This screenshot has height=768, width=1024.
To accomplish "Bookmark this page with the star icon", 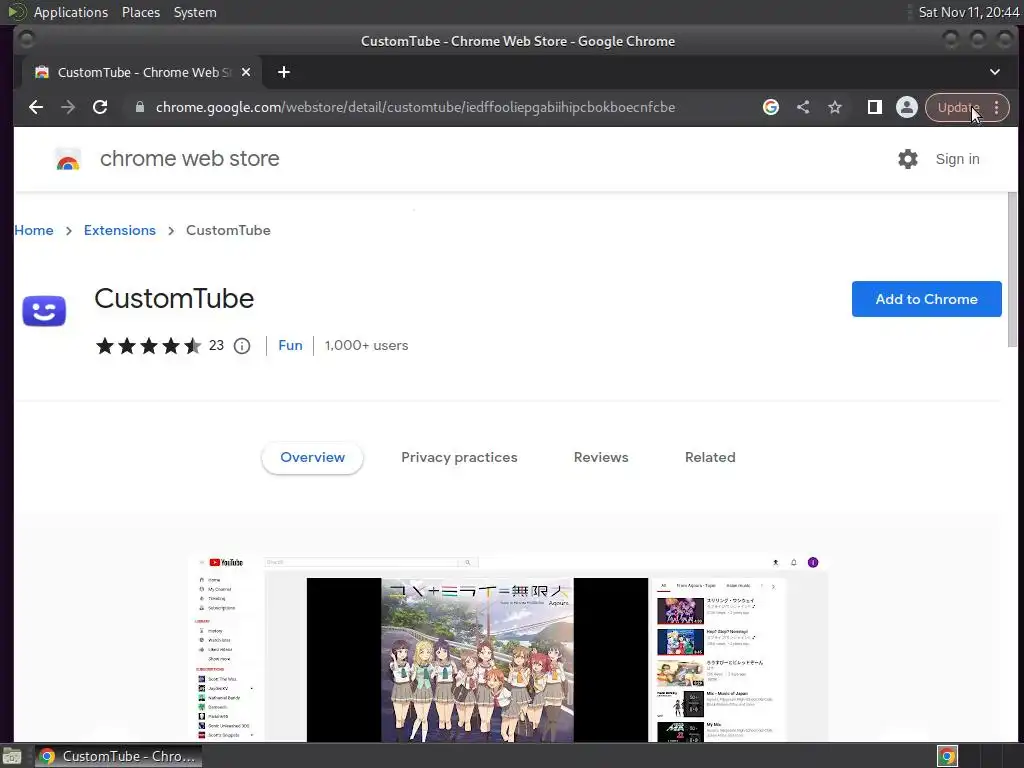I will click(x=835, y=107).
